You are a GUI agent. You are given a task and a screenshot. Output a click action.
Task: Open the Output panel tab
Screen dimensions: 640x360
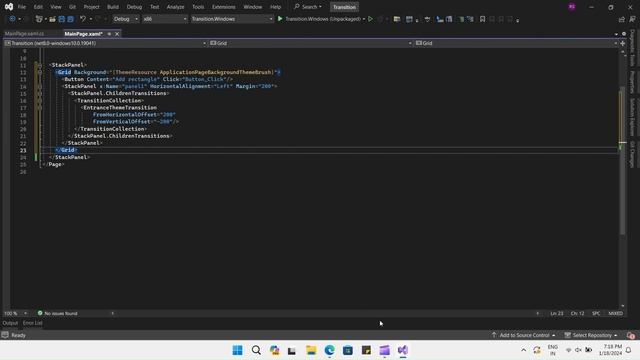pyautogui.click(x=10, y=323)
